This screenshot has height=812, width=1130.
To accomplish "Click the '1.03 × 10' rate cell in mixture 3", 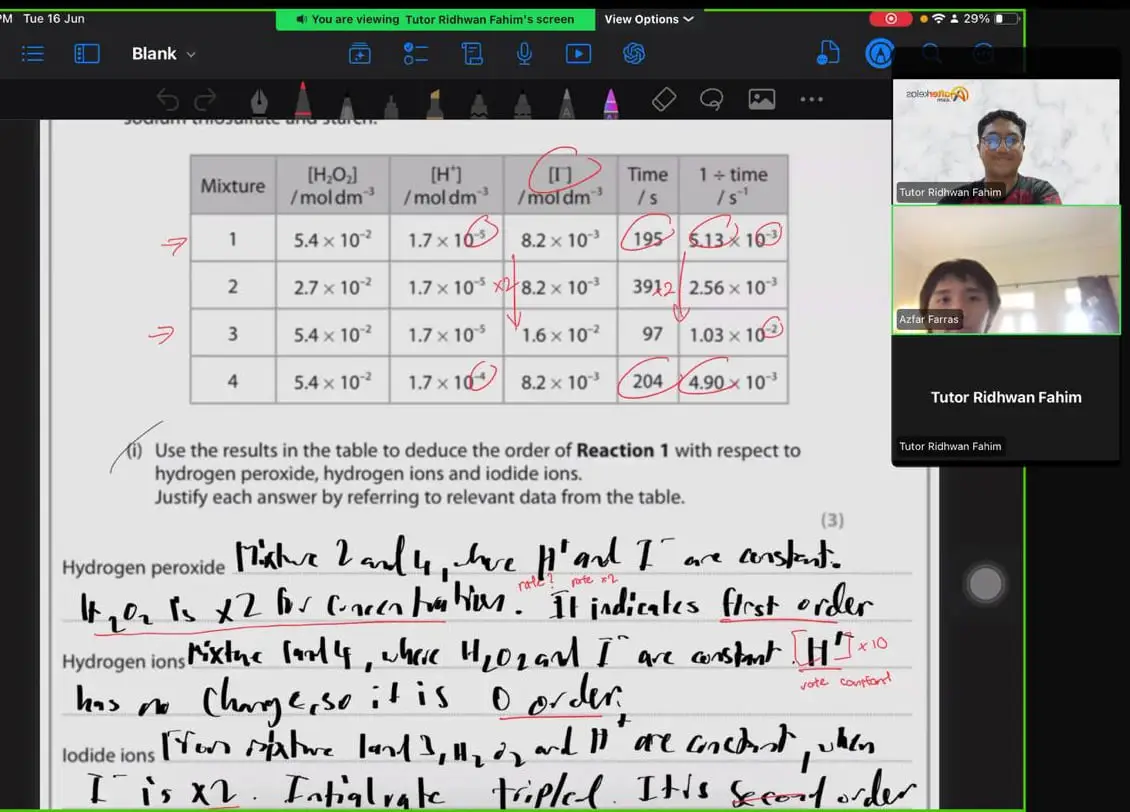I will [x=733, y=334].
